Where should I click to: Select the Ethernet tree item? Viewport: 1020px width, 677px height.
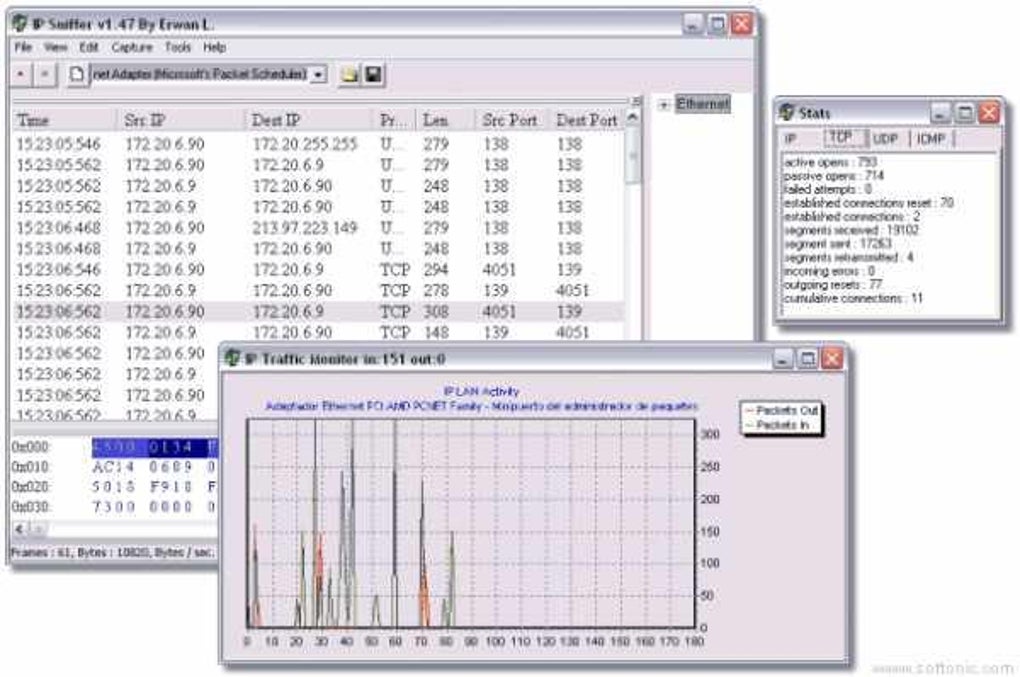(x=703, y=103)
